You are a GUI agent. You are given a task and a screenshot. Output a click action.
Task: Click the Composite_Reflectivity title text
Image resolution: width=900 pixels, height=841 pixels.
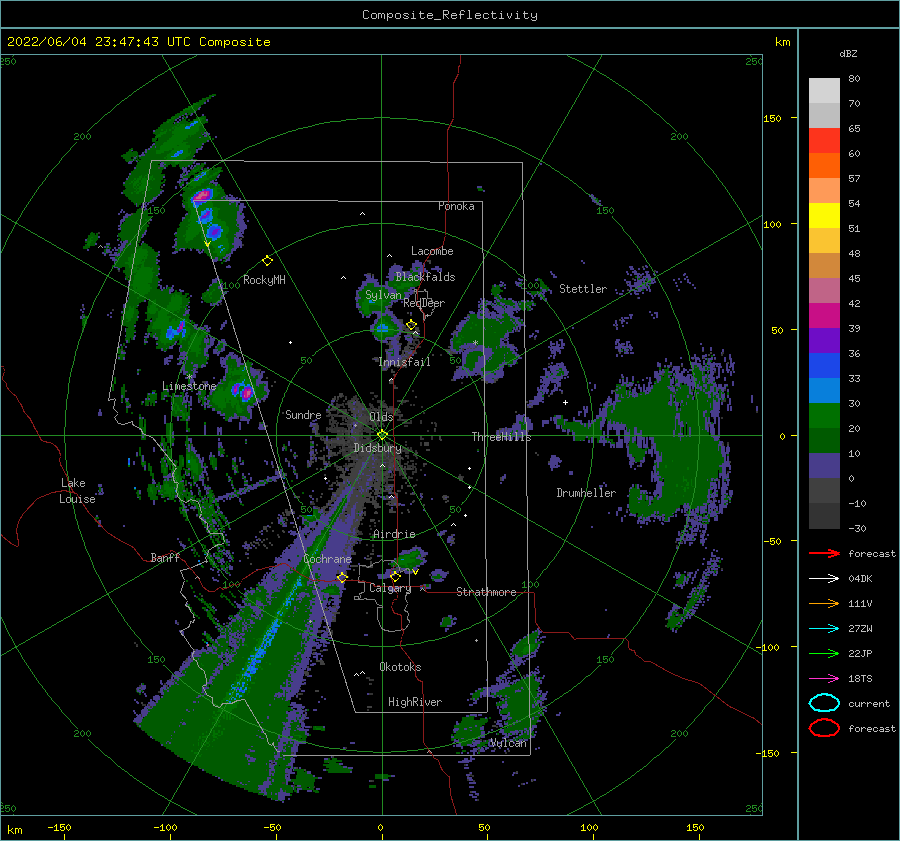click(450, 15)
